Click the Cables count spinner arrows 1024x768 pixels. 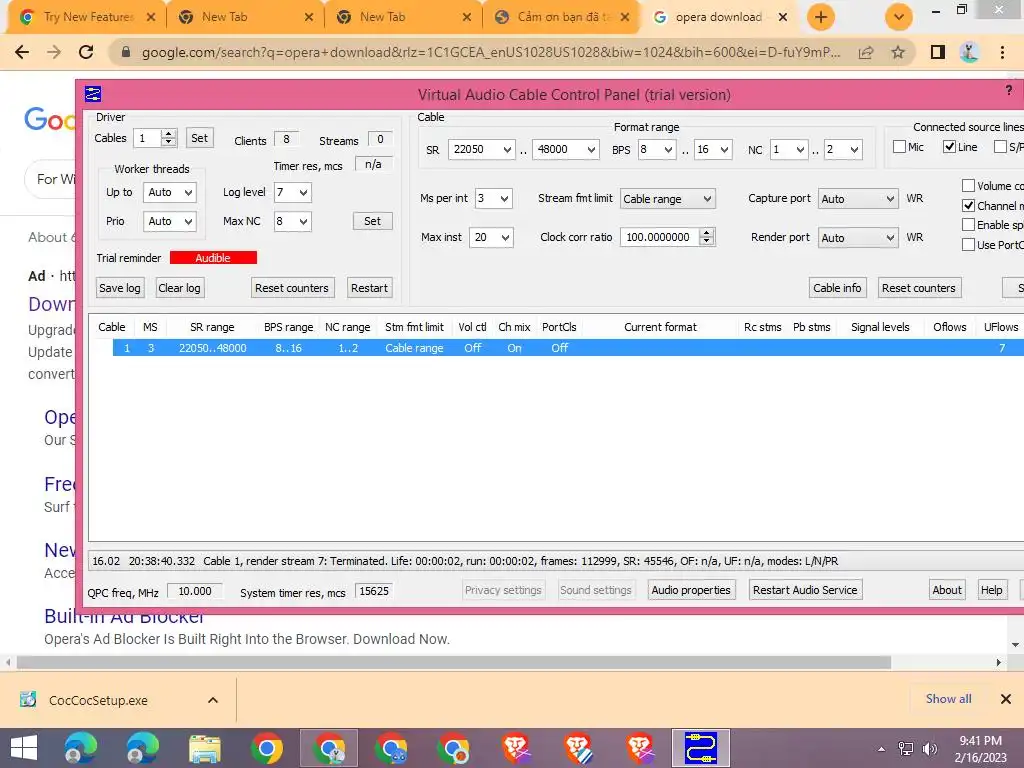click(168, 138)
